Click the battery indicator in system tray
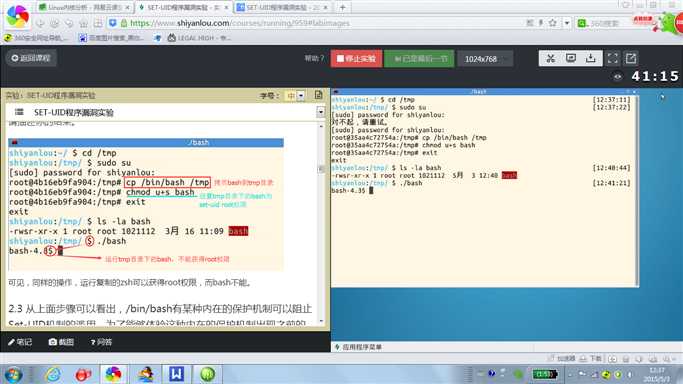The height and width of the screenshot is (384, 683). coord(544,374)
